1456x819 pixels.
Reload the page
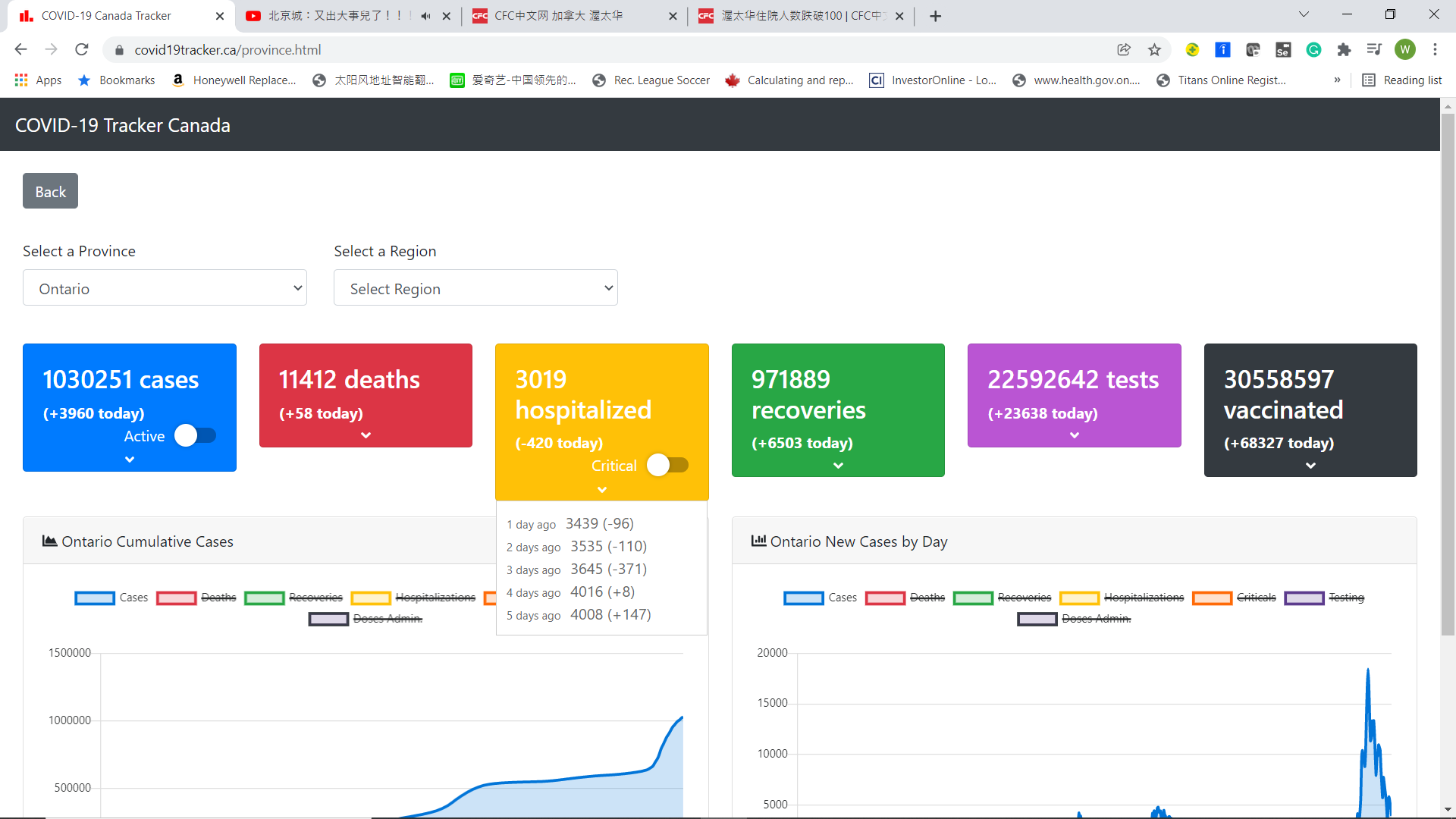tap(82, 49)
